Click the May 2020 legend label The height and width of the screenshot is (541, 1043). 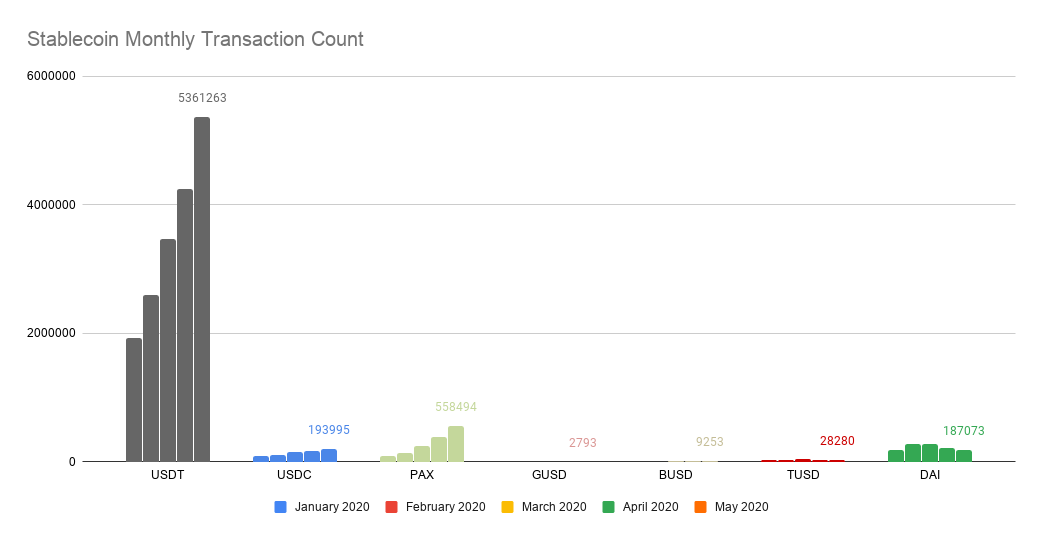(742, 507)
